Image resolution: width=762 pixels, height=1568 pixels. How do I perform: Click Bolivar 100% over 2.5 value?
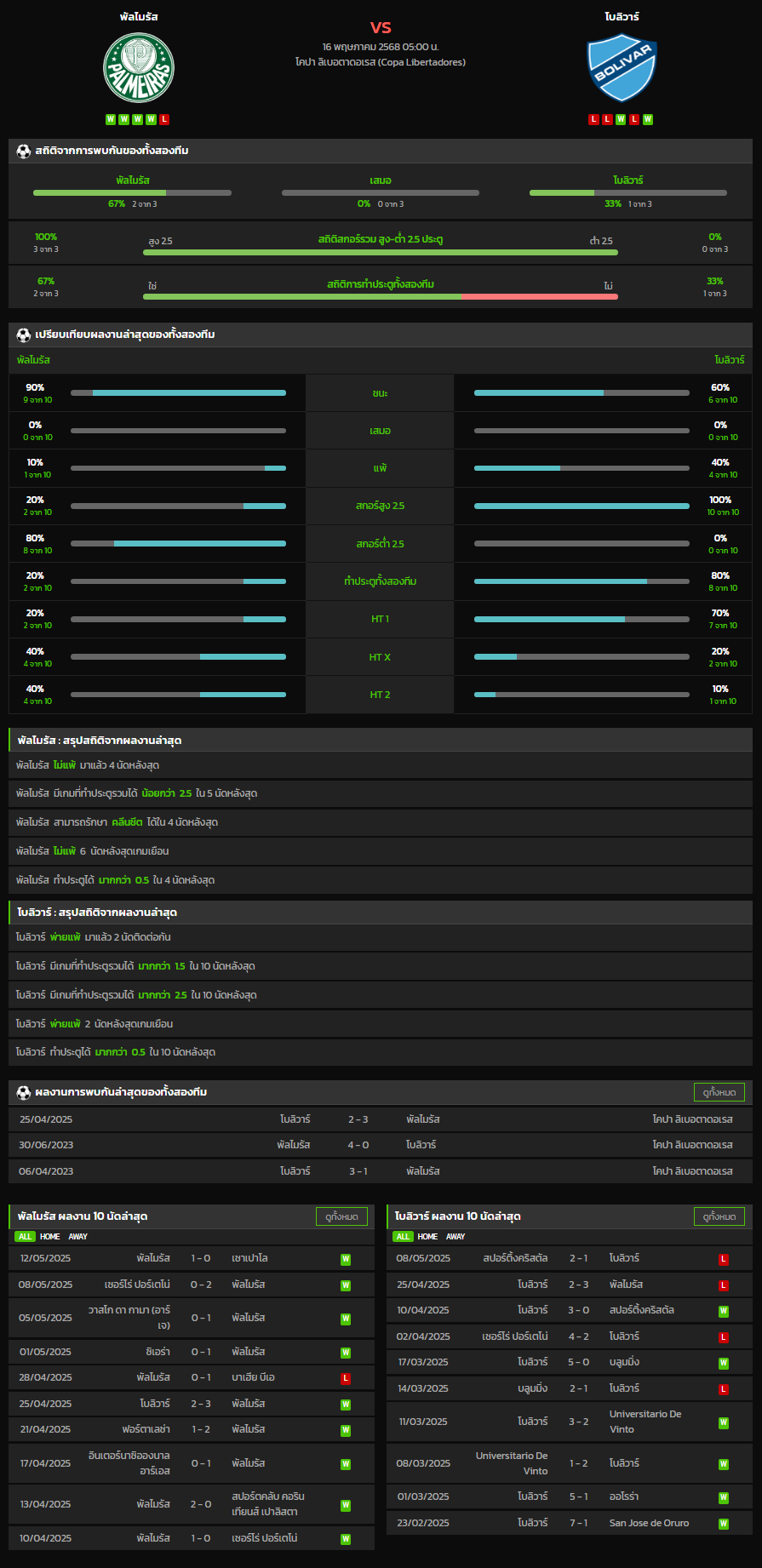tap(720, 500)
